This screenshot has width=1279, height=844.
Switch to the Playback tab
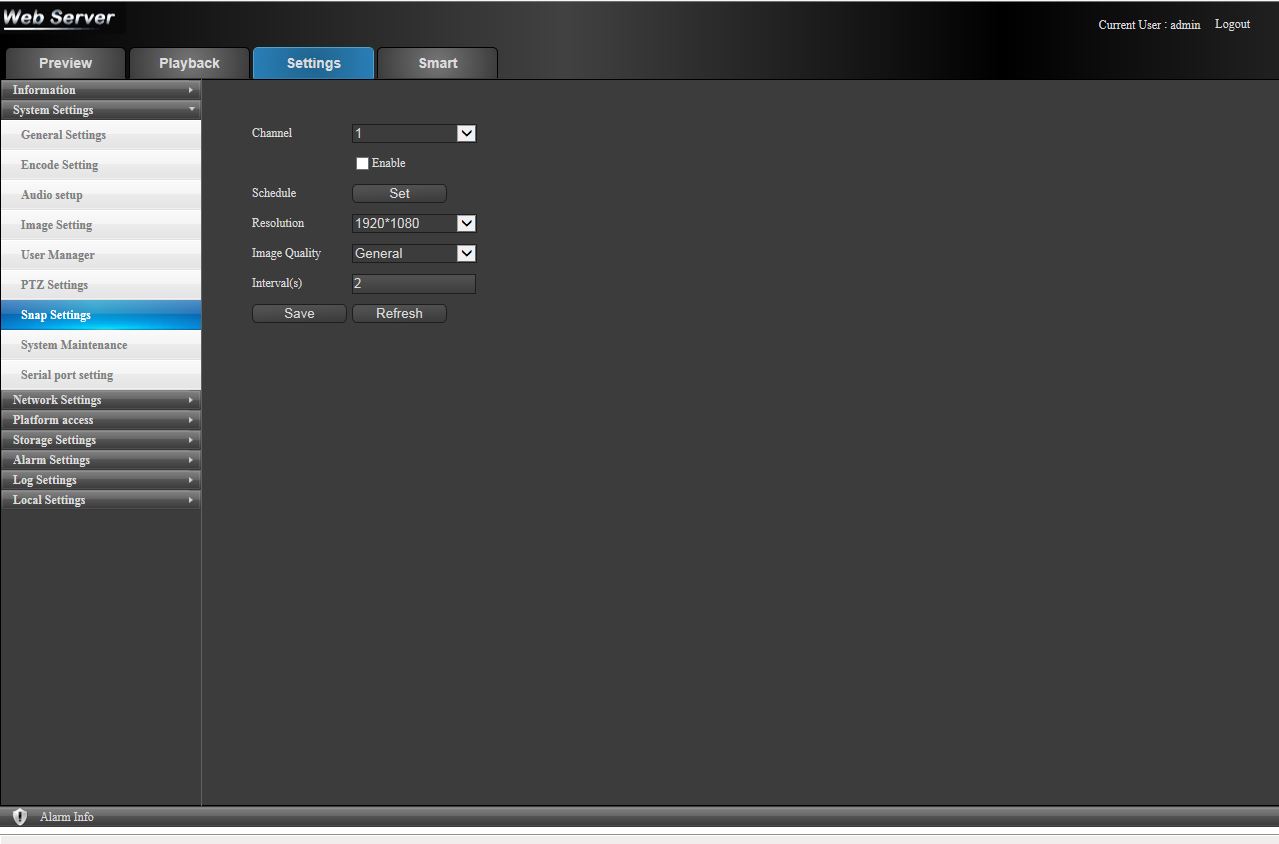(189, 63)
